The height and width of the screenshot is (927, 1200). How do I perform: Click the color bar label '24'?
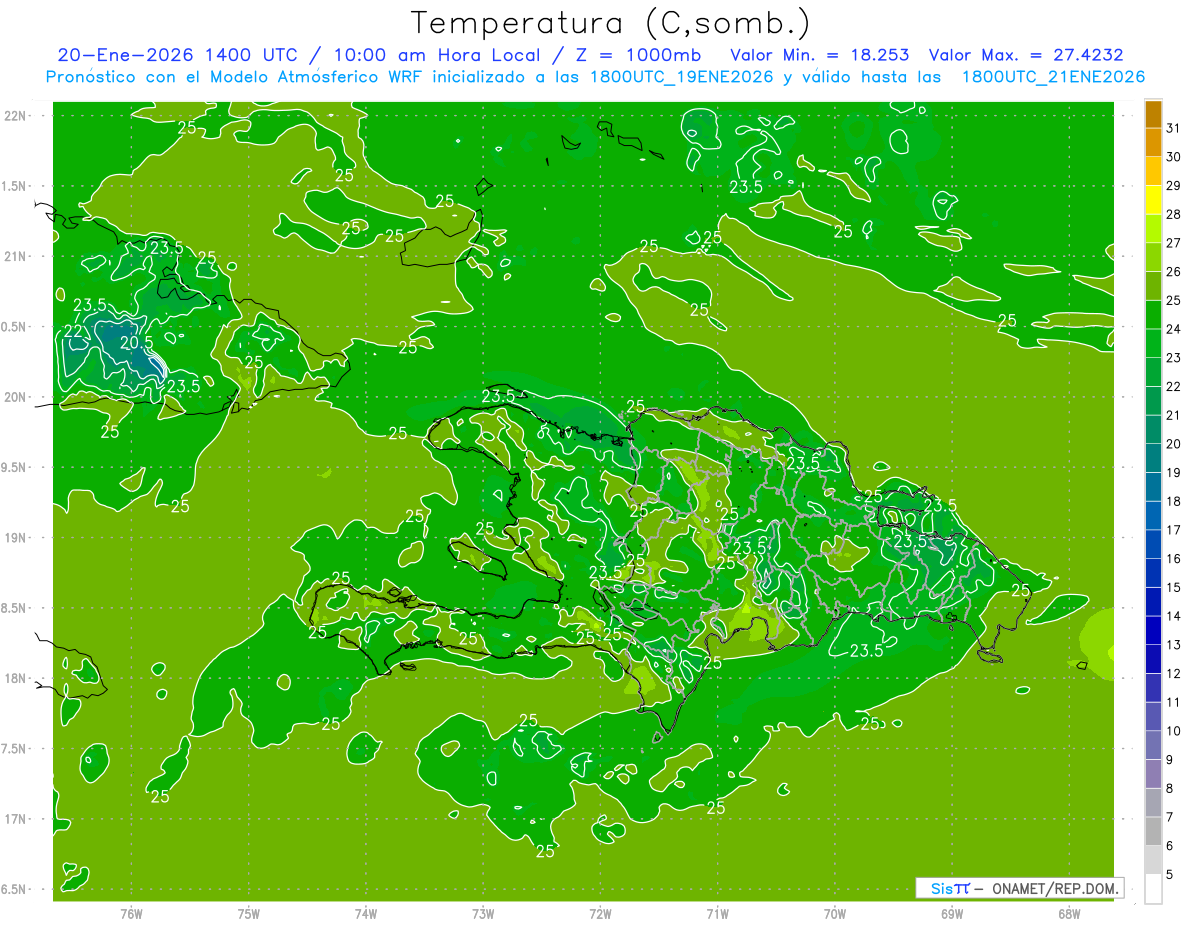pyautogui.click(x=1174, y=330)
